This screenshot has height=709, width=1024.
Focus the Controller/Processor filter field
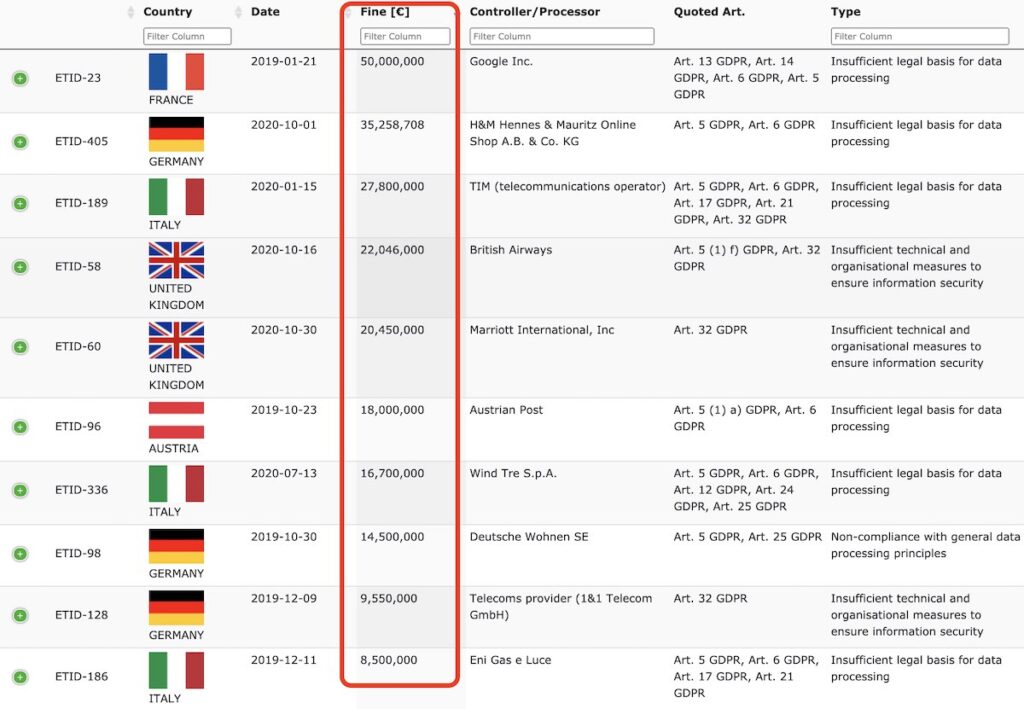tap(562, 37)
